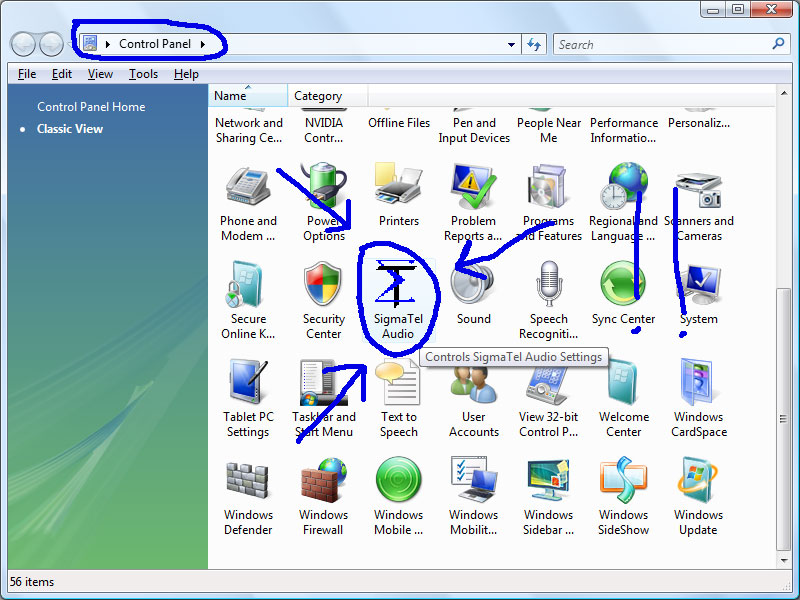This screenshot has height=600, width=800.
Task: Open Windows Firewall
Action: coord(323,497)
